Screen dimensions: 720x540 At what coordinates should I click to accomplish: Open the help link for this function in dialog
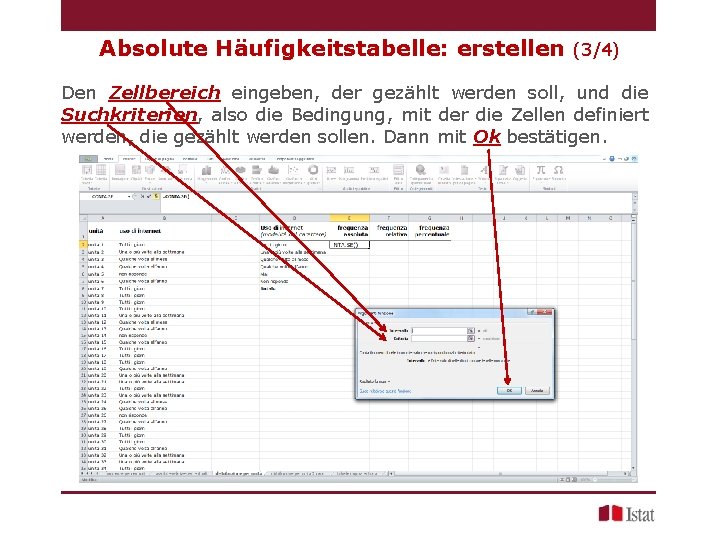coord(385,391)
